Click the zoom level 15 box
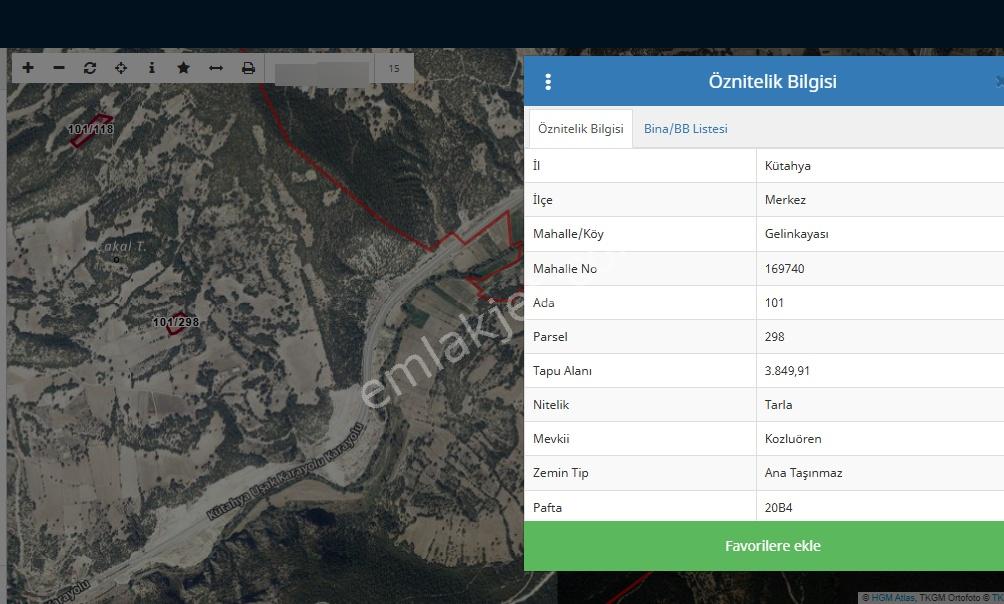 pos(394,69)
